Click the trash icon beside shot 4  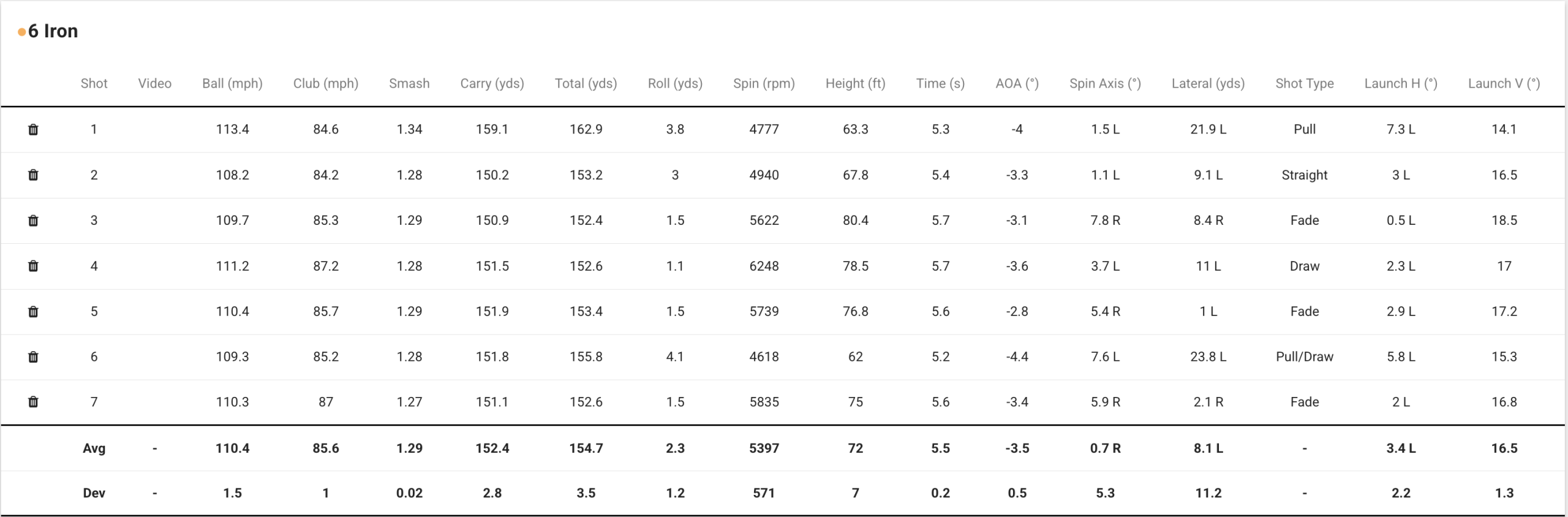tap(34, 266)
